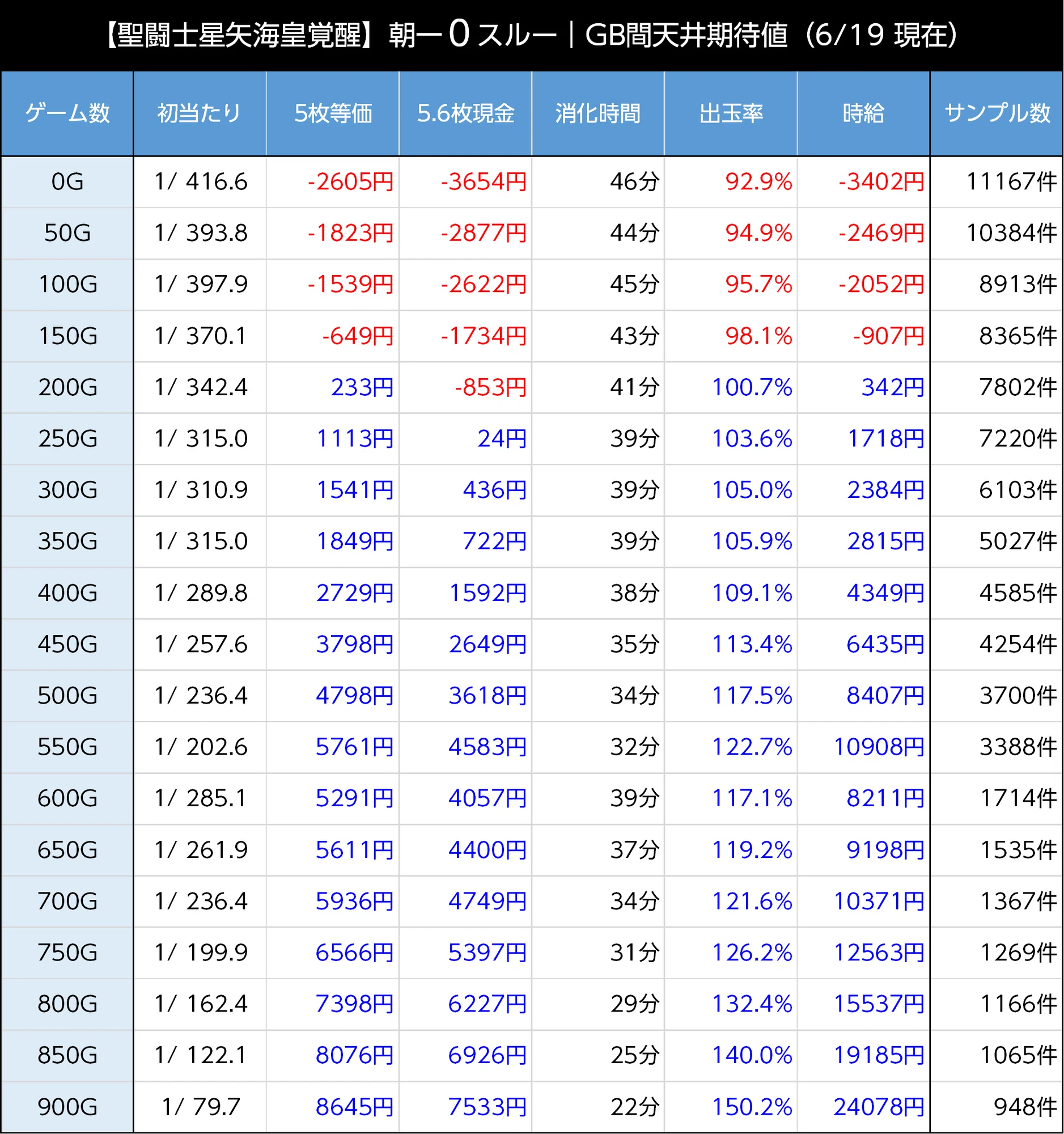Select the 500G row label
Screen dimensions: 1064x1134
[x=67, y=696]
